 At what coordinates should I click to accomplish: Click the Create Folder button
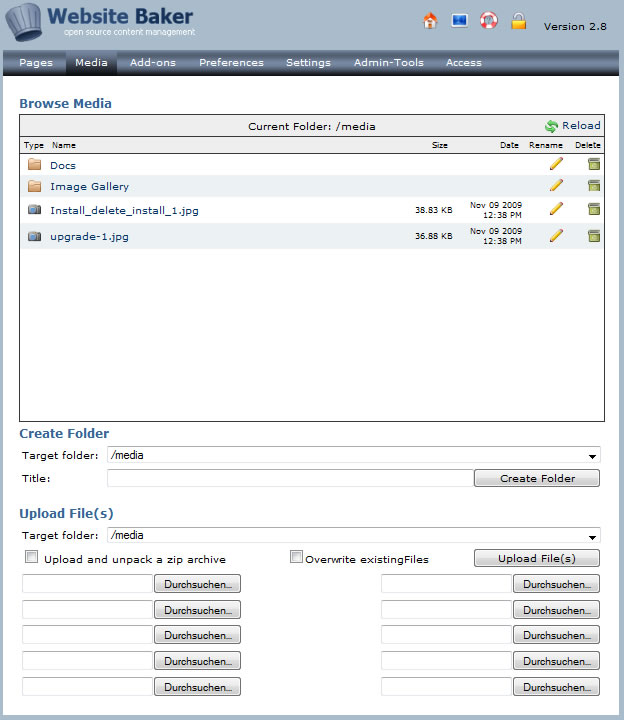(x=537, y=478)
